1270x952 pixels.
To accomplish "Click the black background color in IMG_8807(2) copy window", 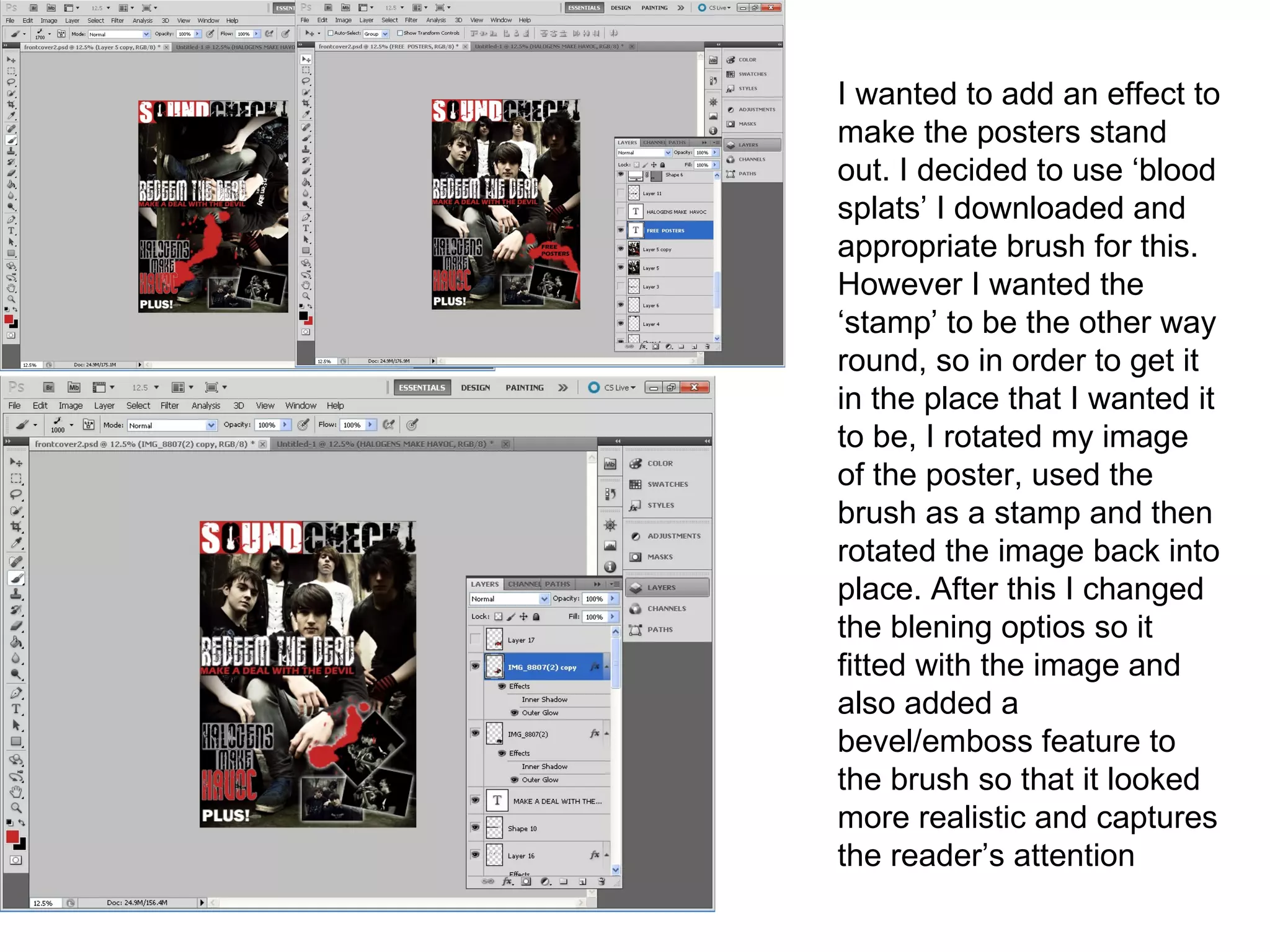I will [22, 845].
